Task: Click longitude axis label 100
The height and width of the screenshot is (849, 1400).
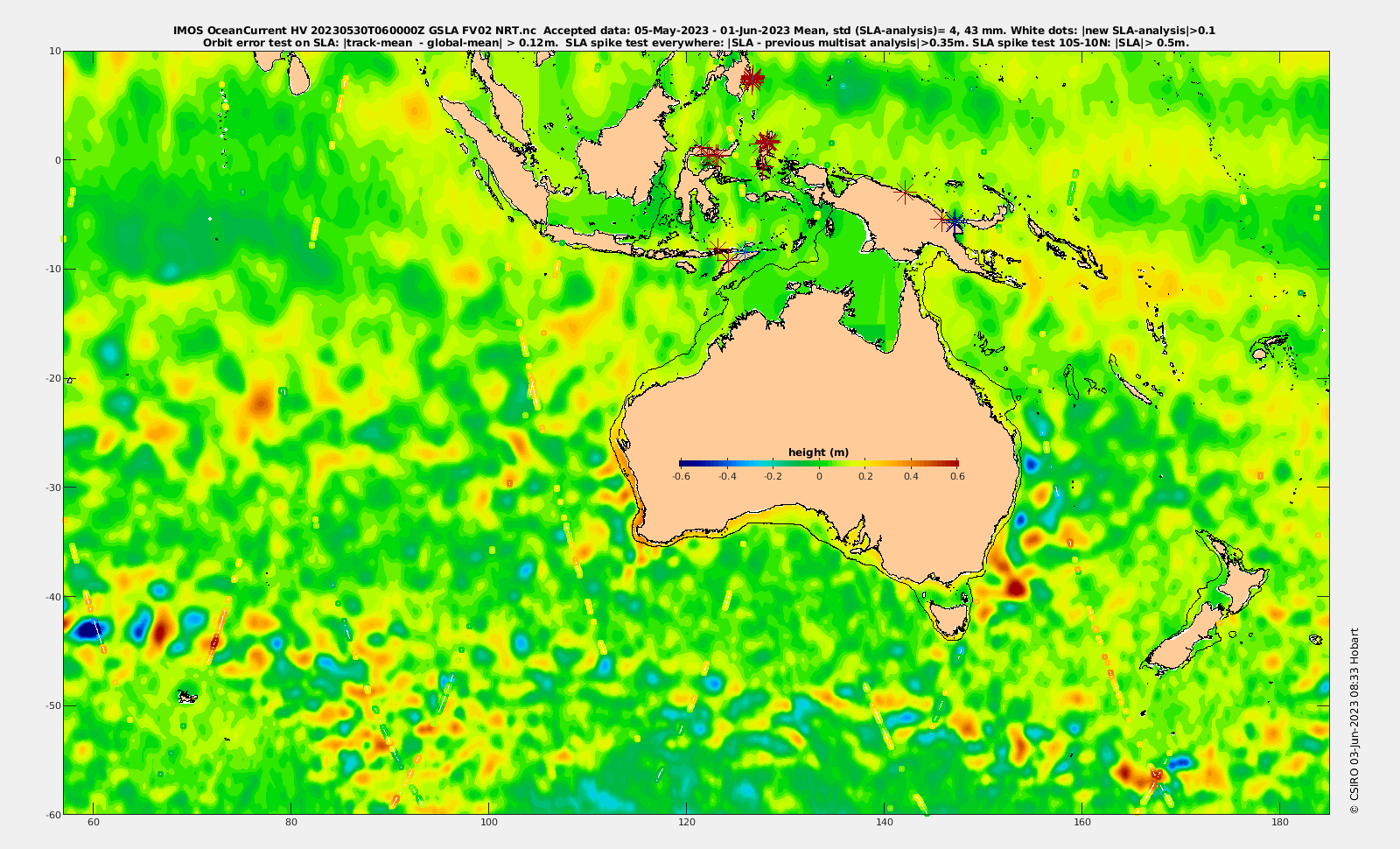Action: point(489,823)
